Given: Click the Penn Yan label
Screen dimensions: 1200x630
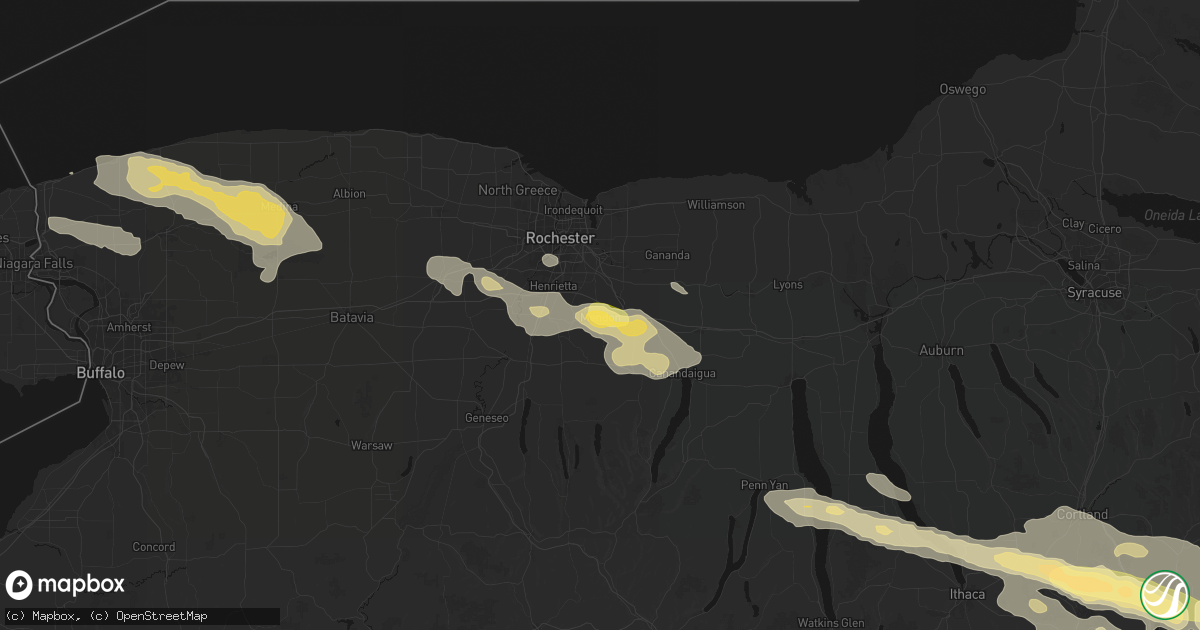Looking at the screenshot, I should tap(765, 485).
